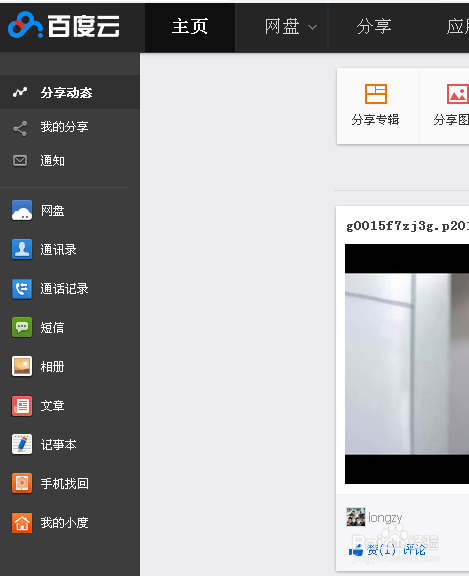Open 相册 text label
Screen dimensions: 469x576
tap(53, 366)
